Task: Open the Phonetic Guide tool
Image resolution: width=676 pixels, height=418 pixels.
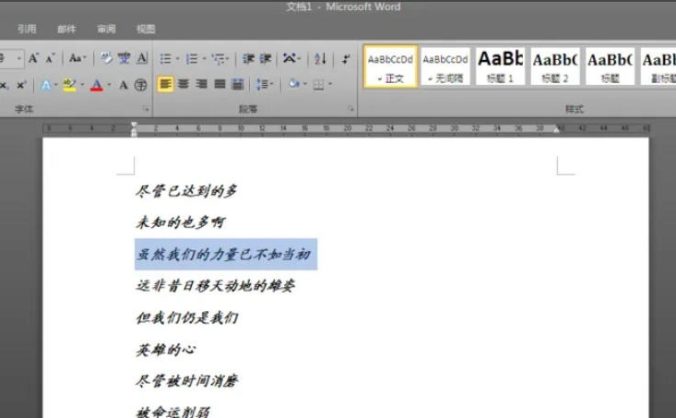Action: (x=124, y=58)
